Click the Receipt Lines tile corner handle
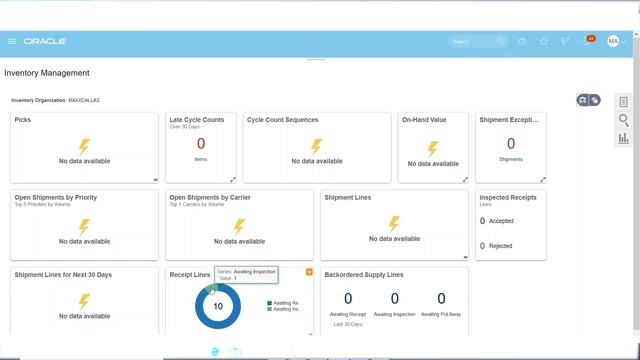 coord(310,334)
